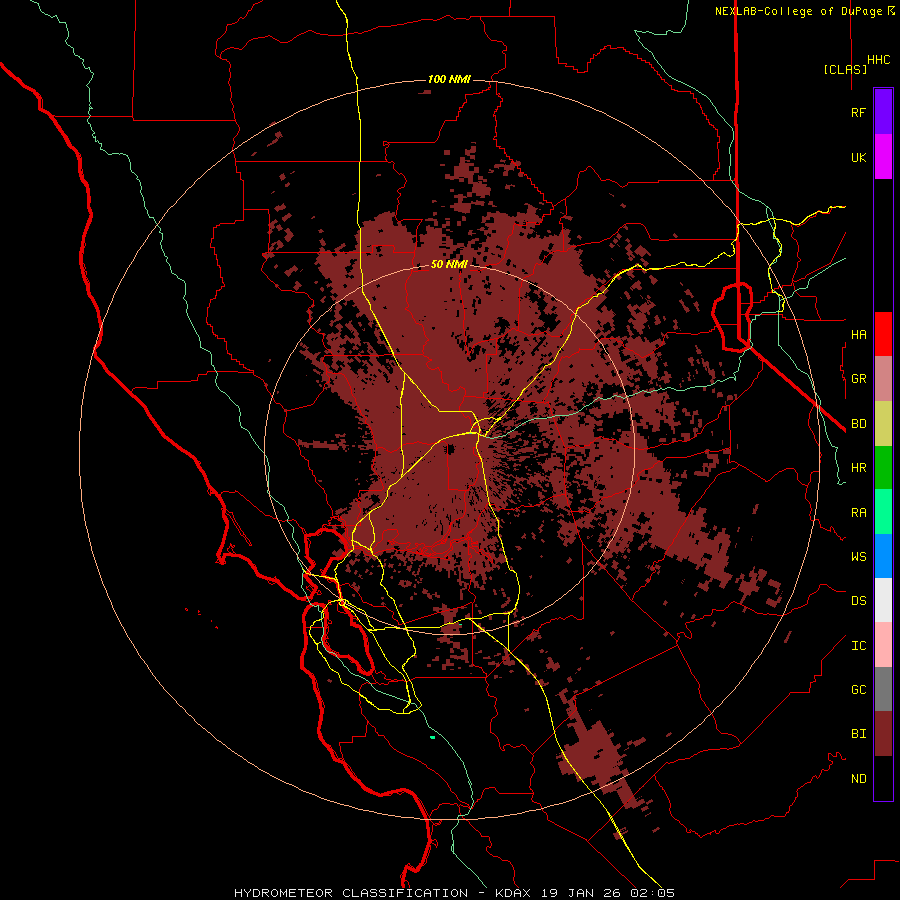Click the UK legend label

pyautogui.click(x=858, y=157)
